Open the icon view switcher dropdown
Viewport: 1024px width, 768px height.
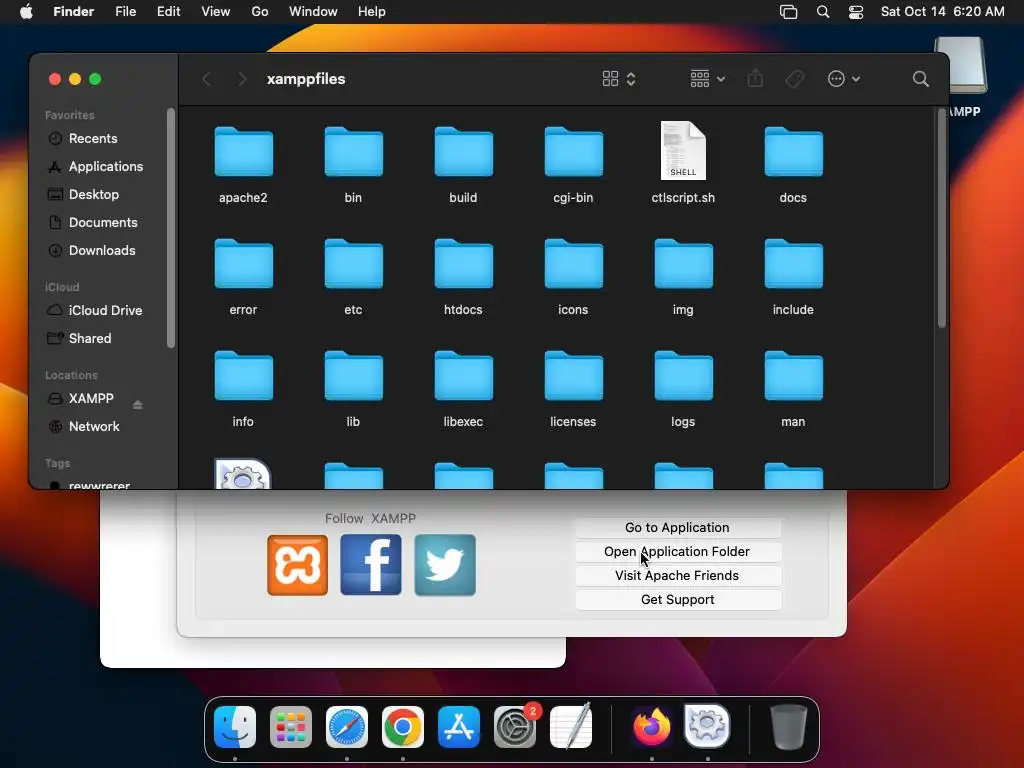(x=618, y=79)
